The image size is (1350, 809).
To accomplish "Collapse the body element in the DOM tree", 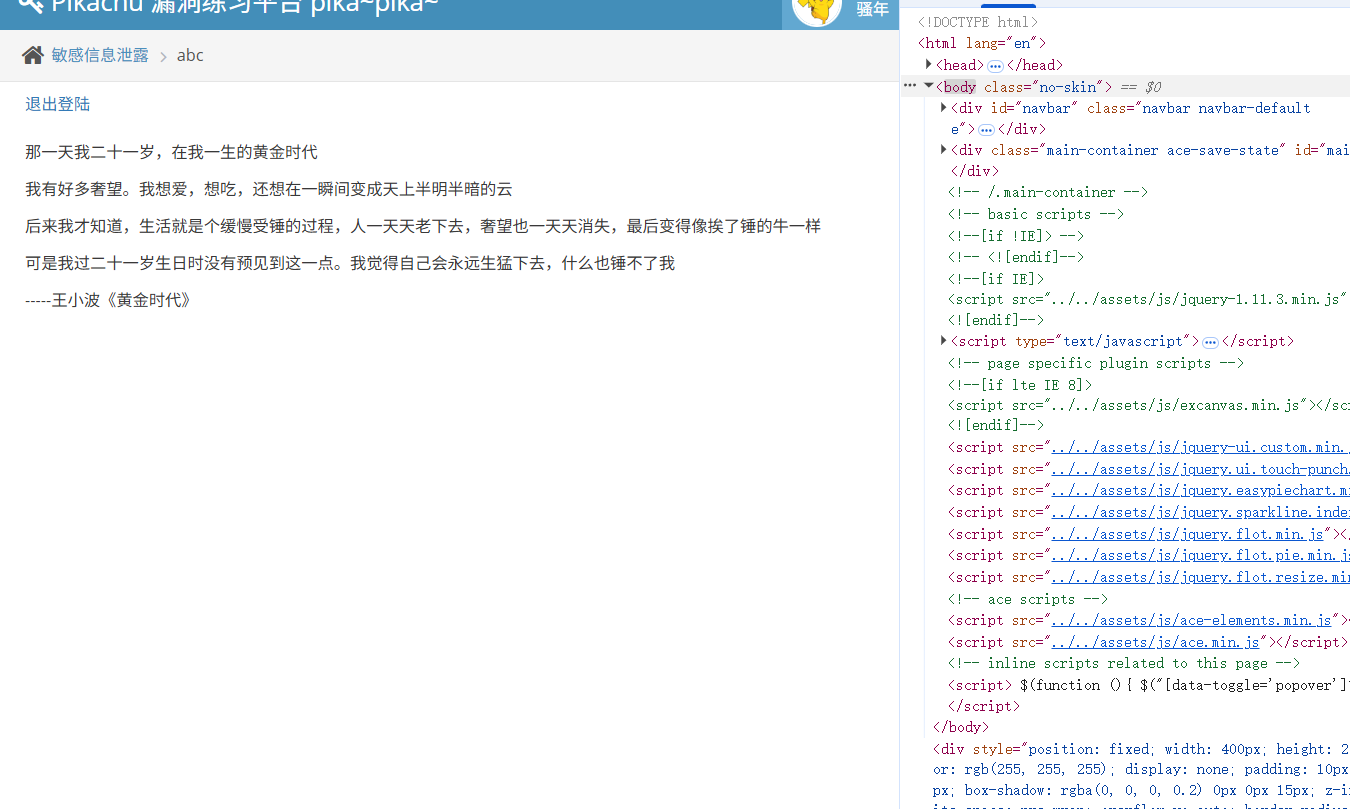I will pos(929,86).
